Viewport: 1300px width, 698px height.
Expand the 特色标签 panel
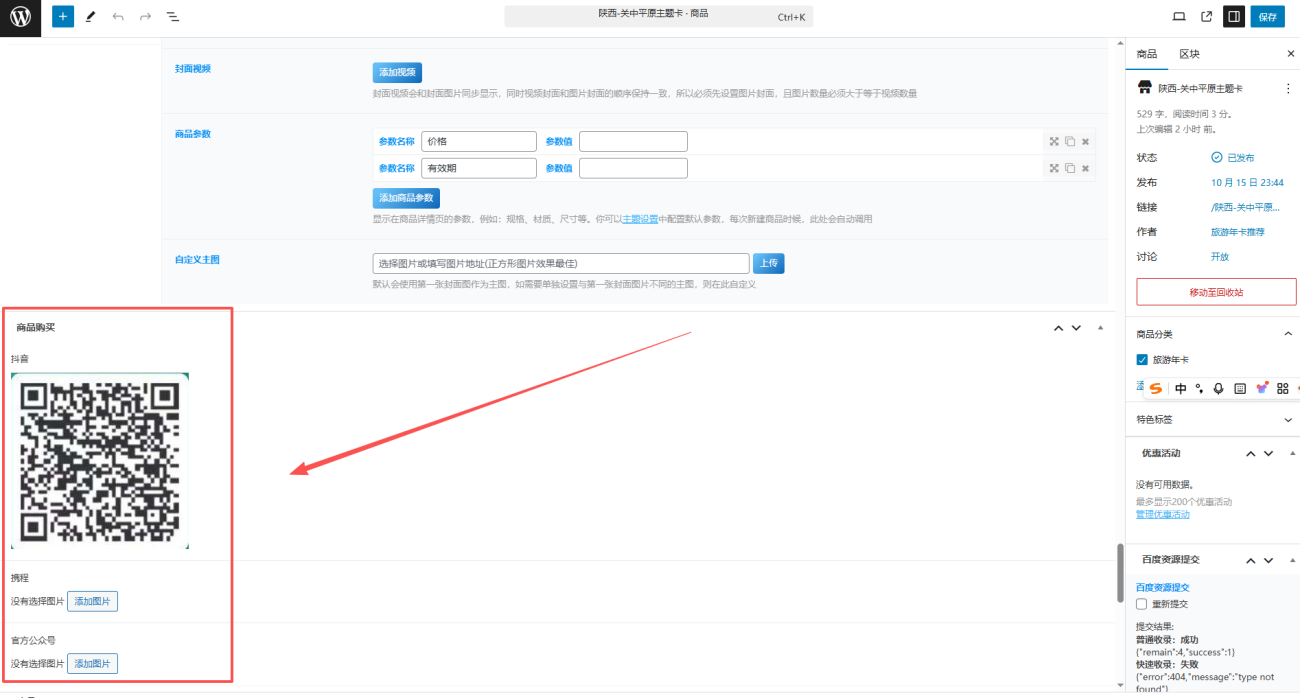click(1287, 420)
